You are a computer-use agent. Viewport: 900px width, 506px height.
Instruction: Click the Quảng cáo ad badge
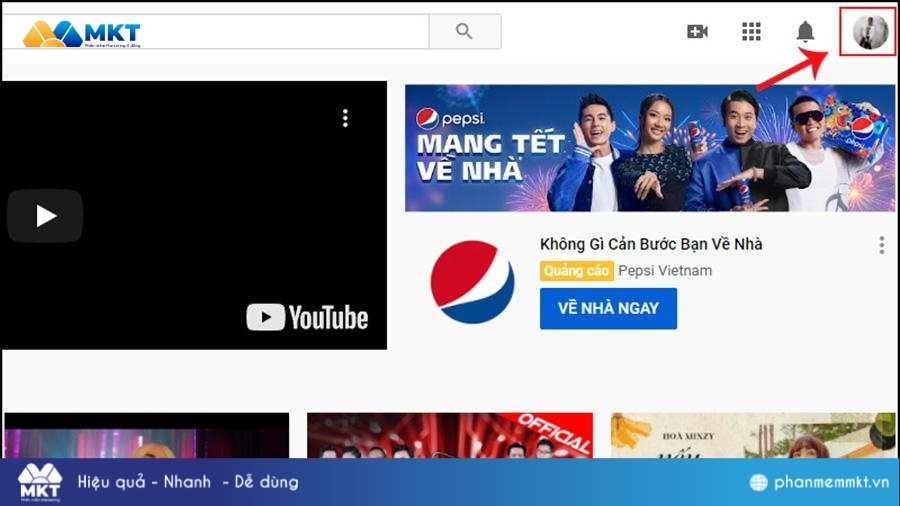[576, 271]
